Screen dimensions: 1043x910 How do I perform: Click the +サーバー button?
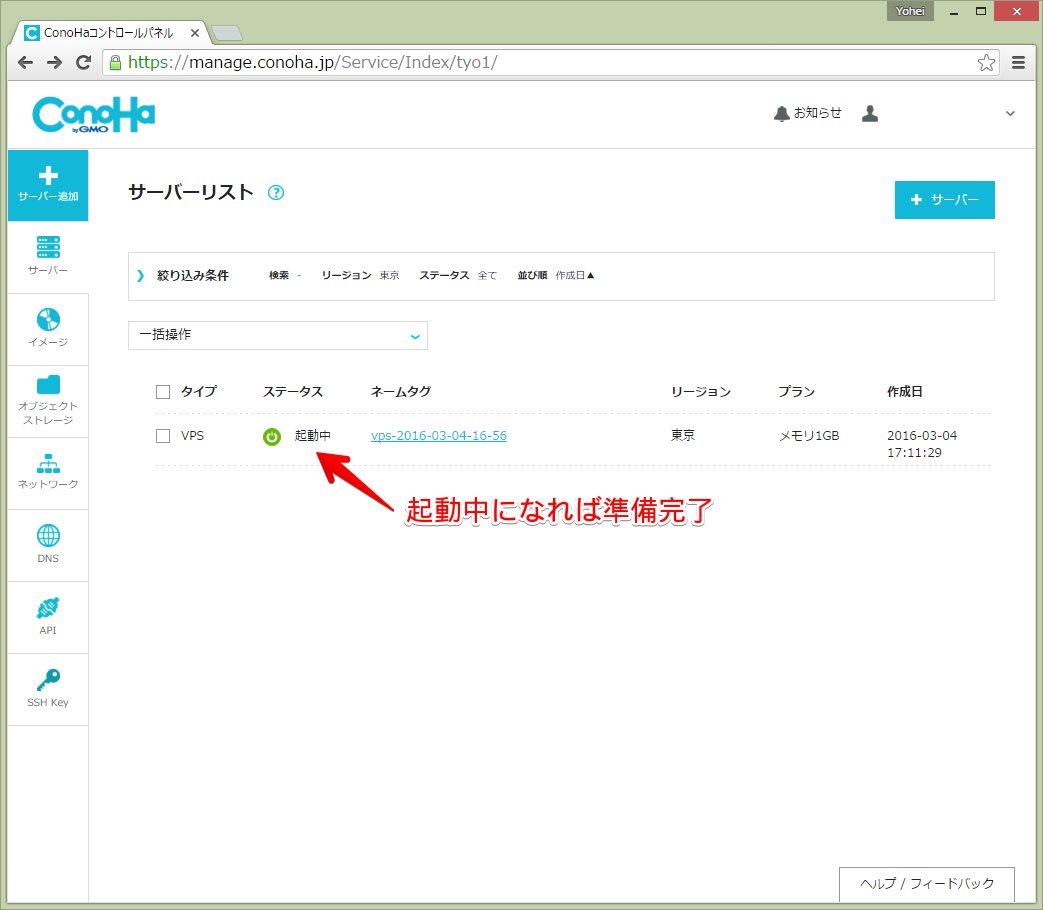point(944,200)
